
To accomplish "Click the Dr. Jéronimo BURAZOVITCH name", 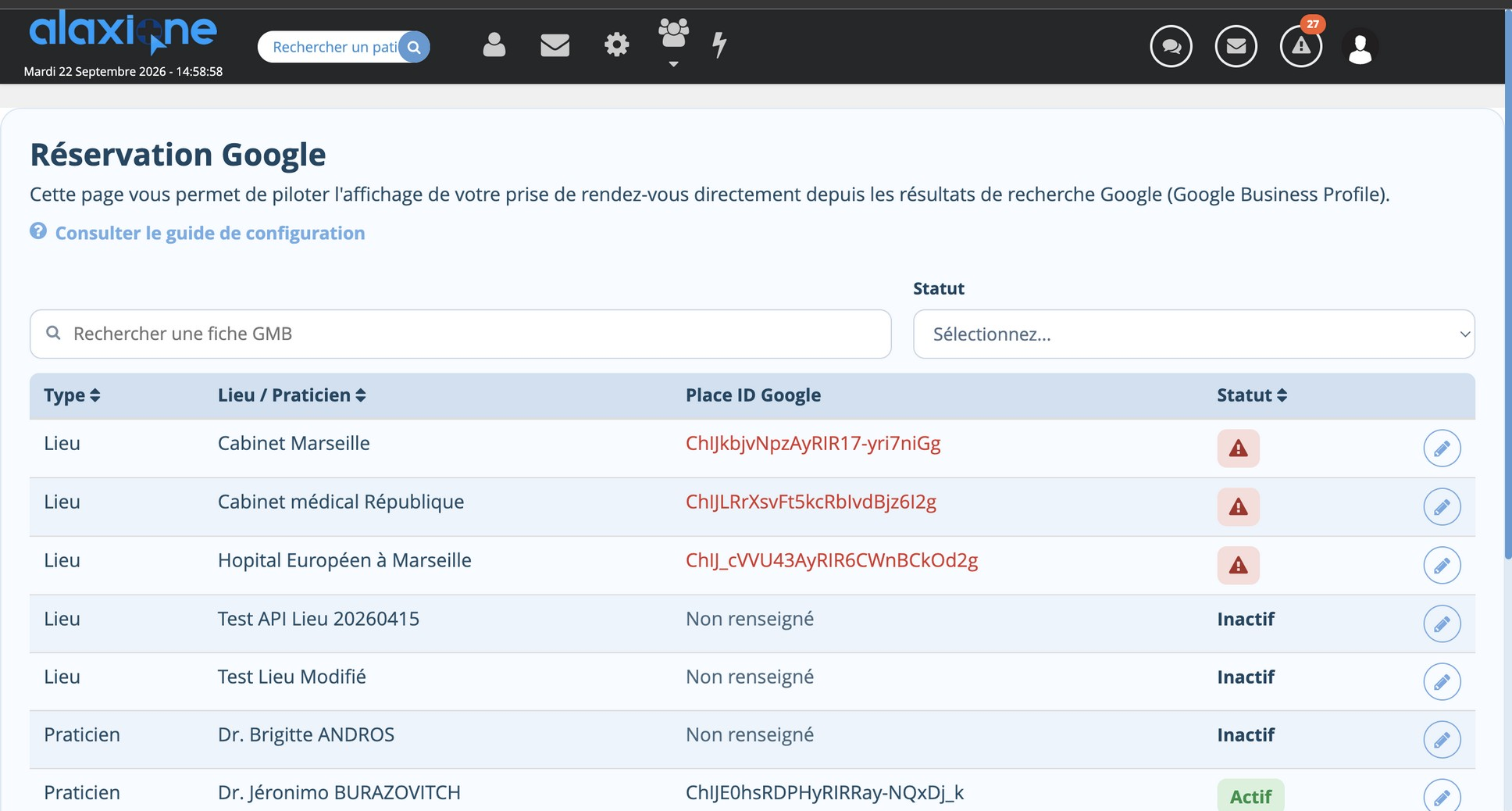I will click(339, 793).
